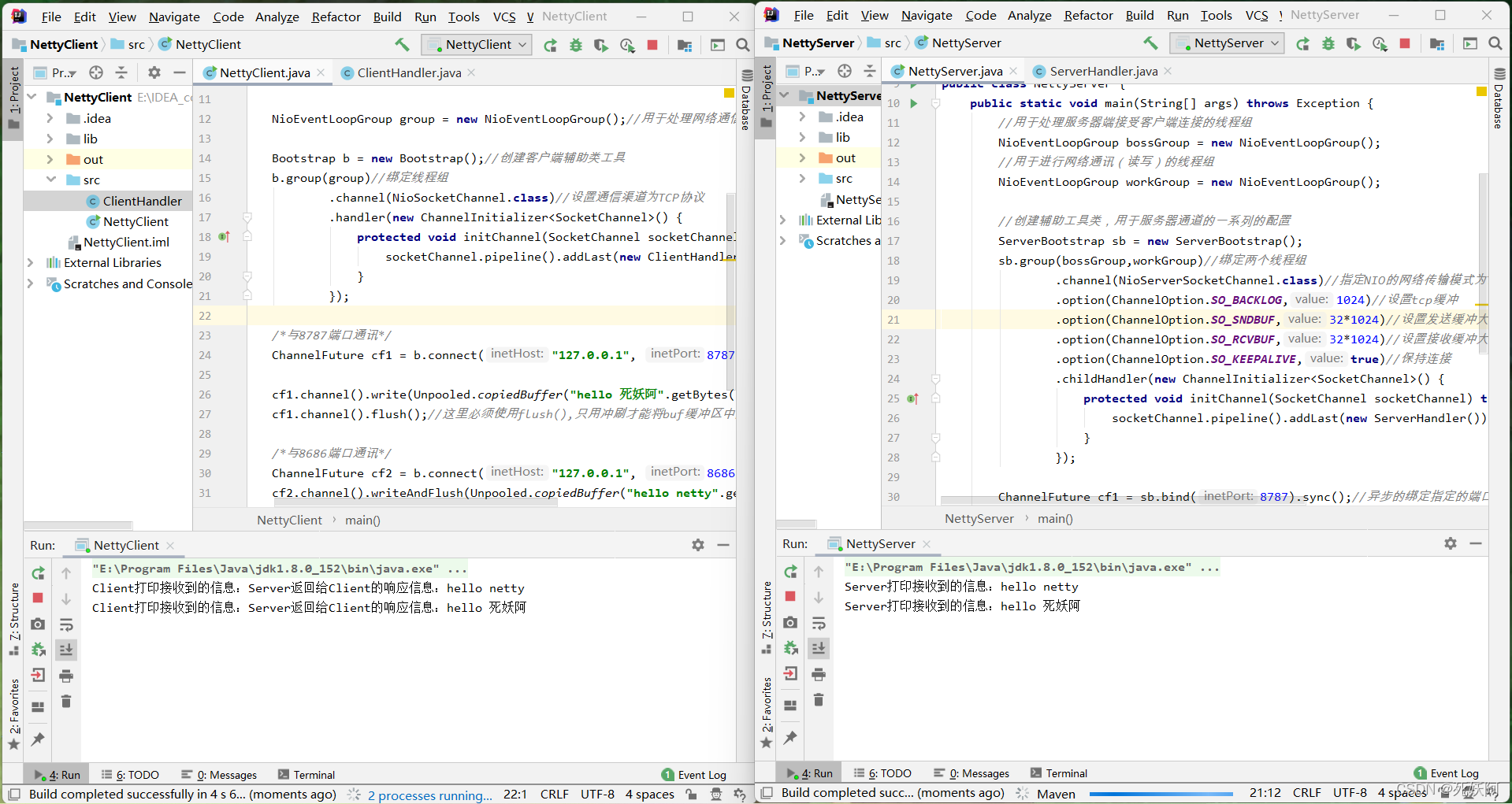The height and width of the screenshot is (804, 1512).
Task: Open Terminal tab in NettyClient window
Action: click(x=306, y=775)
